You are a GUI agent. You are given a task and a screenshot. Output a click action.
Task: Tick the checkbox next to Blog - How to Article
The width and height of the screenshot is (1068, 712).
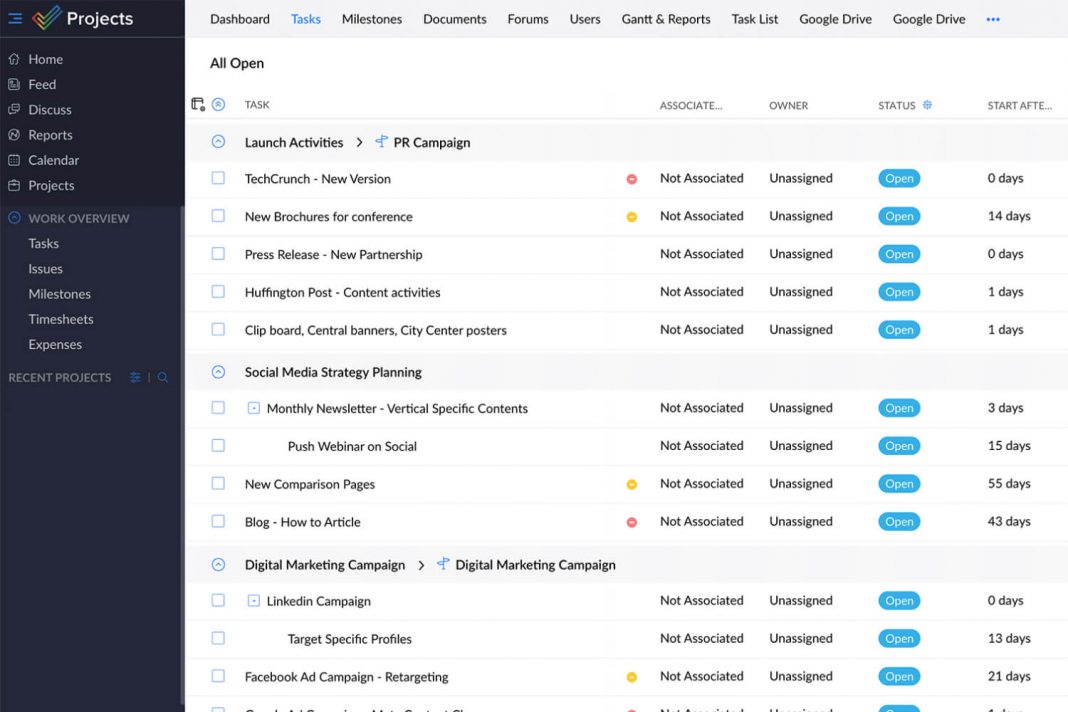[218, 521]
